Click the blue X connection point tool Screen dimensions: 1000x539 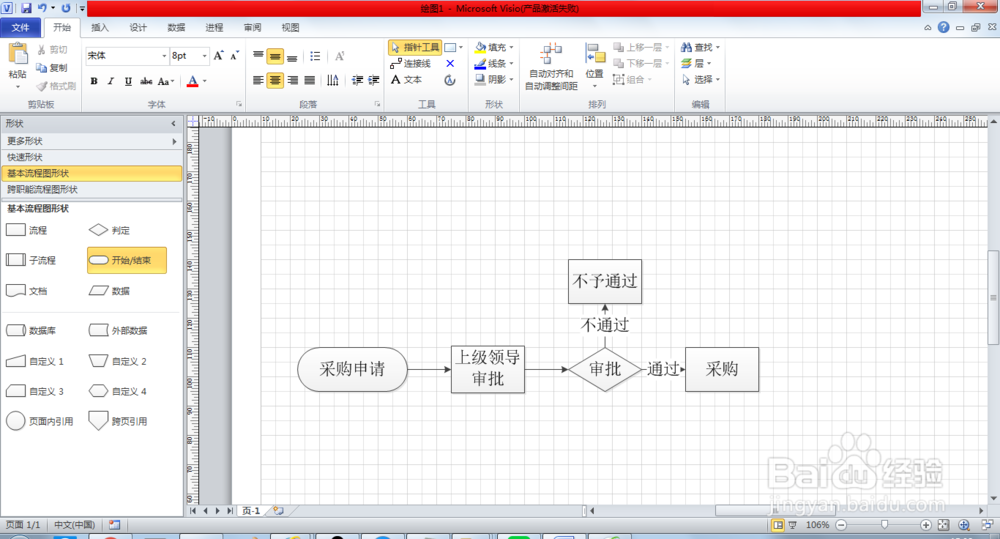pos(450,63)
